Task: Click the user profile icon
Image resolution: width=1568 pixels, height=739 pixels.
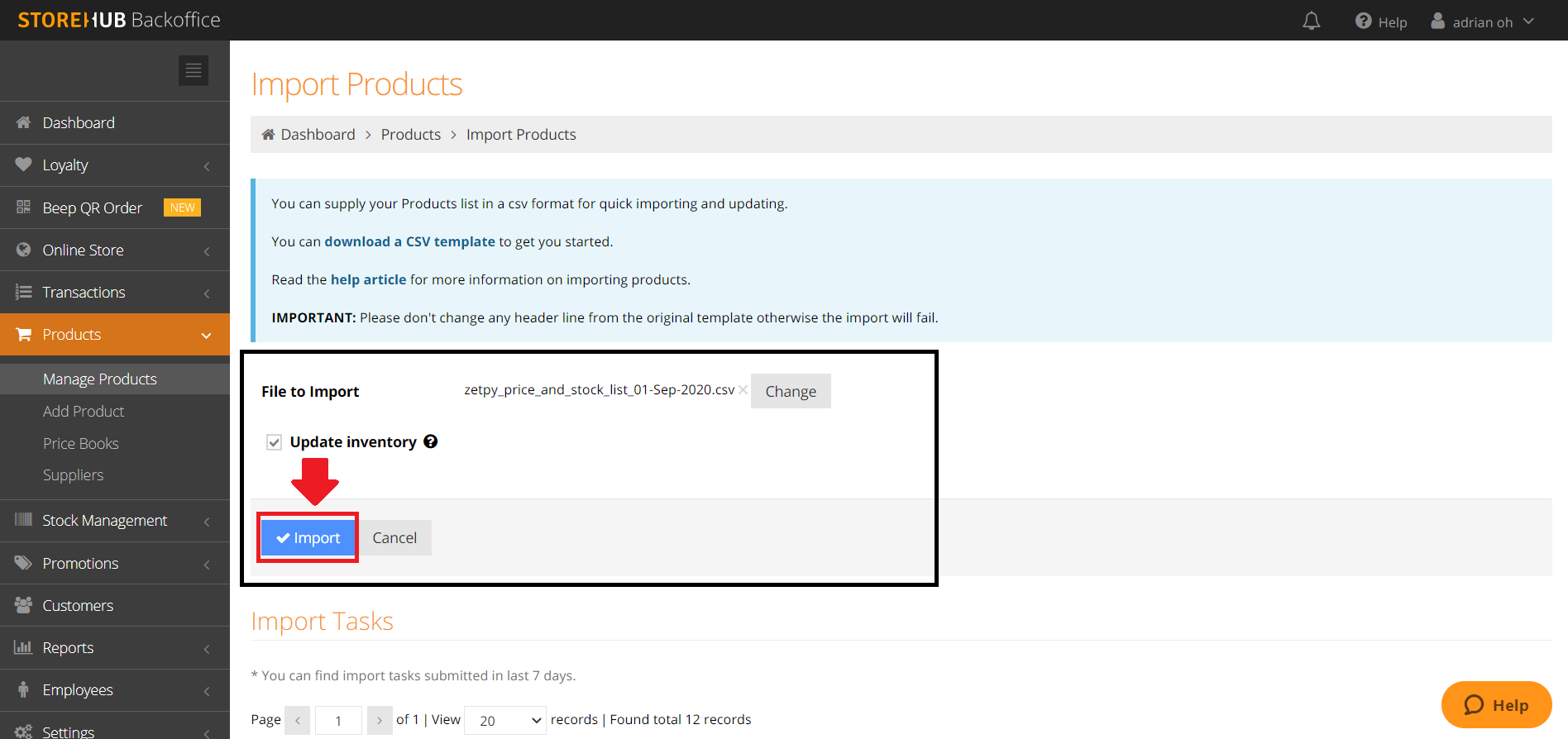Action: [x=1438, y=21]
